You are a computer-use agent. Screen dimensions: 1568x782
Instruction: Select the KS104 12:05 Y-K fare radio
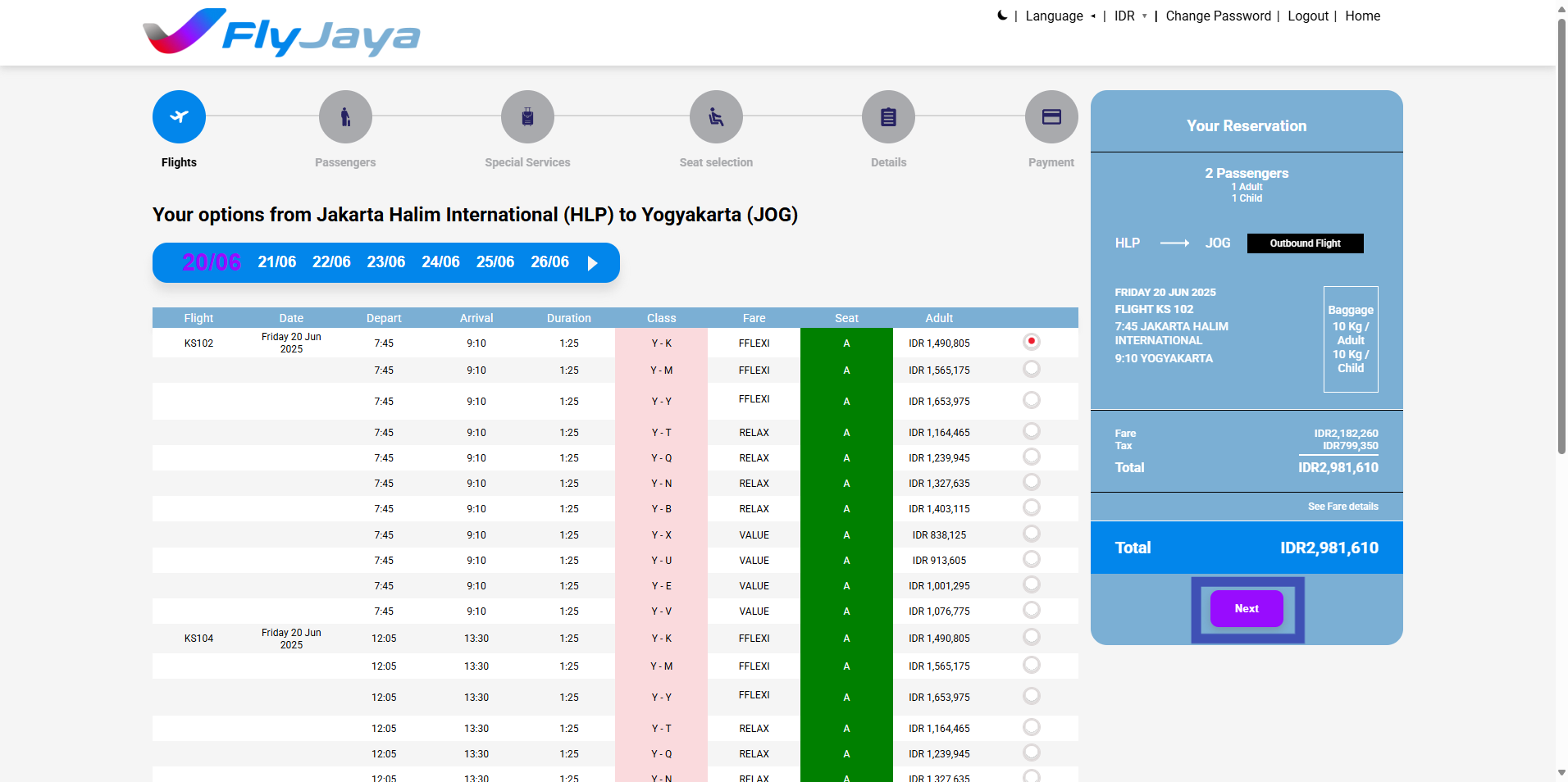tap(1032, 637)
